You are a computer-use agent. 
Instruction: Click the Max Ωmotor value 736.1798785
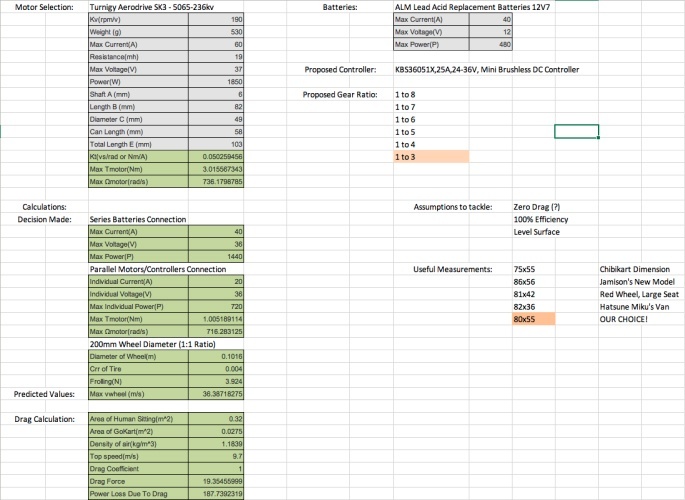coord(216,182)
